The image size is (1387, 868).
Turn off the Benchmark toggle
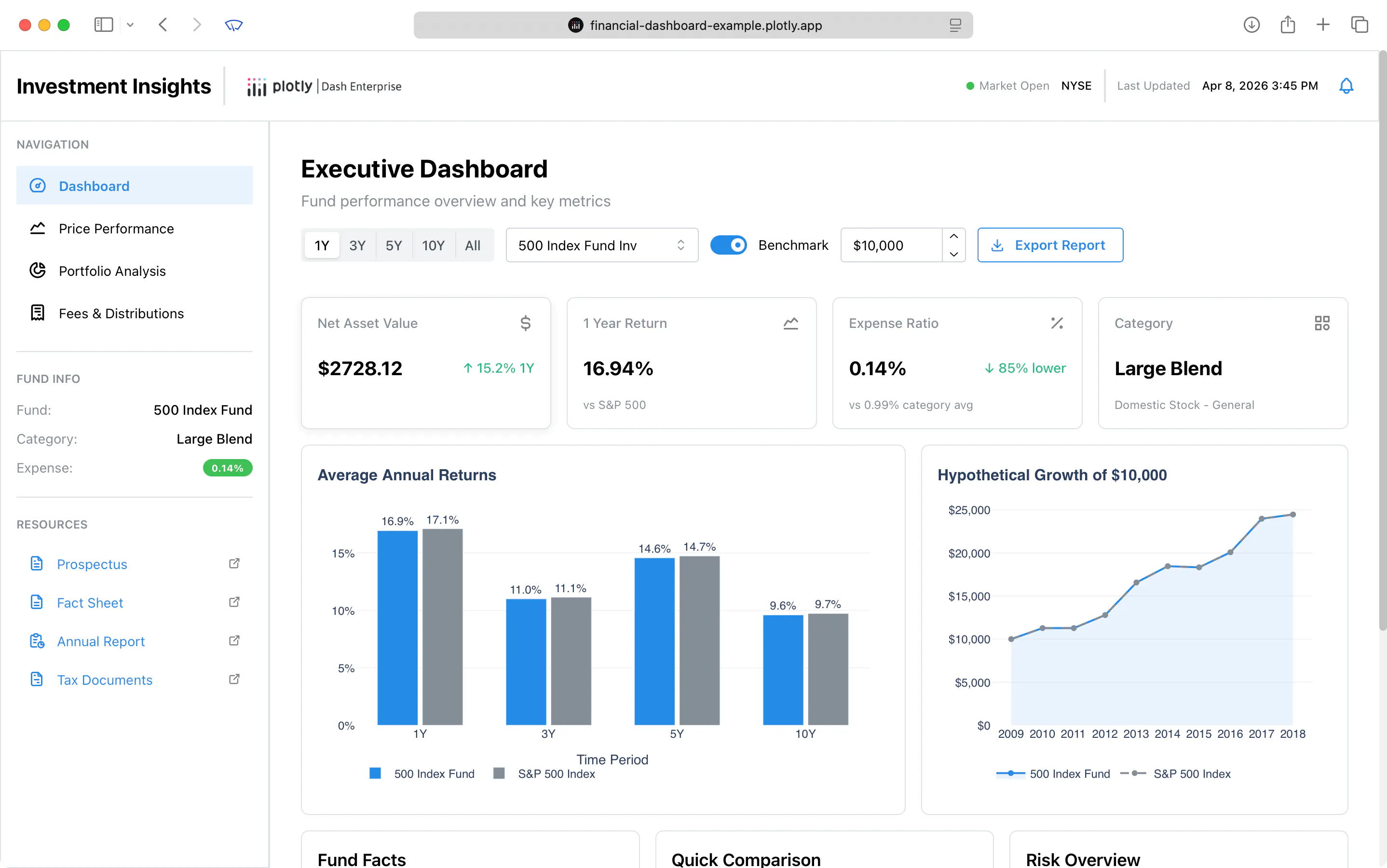[729, 245]
